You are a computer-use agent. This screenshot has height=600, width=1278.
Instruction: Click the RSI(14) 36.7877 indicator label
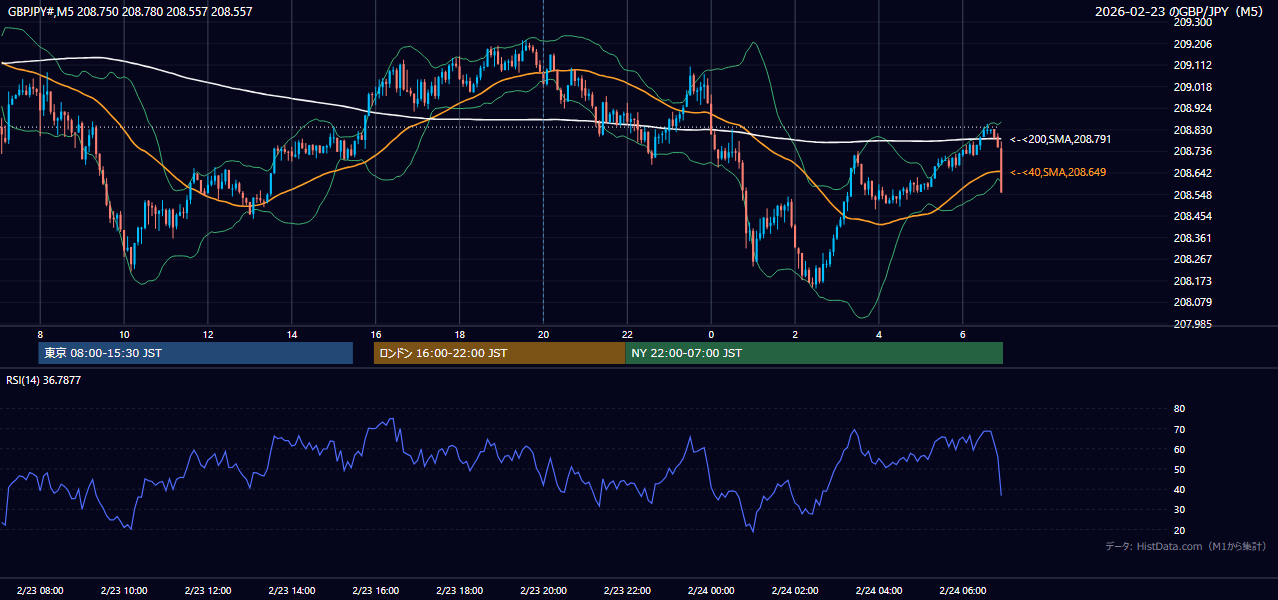click(44, 380)
